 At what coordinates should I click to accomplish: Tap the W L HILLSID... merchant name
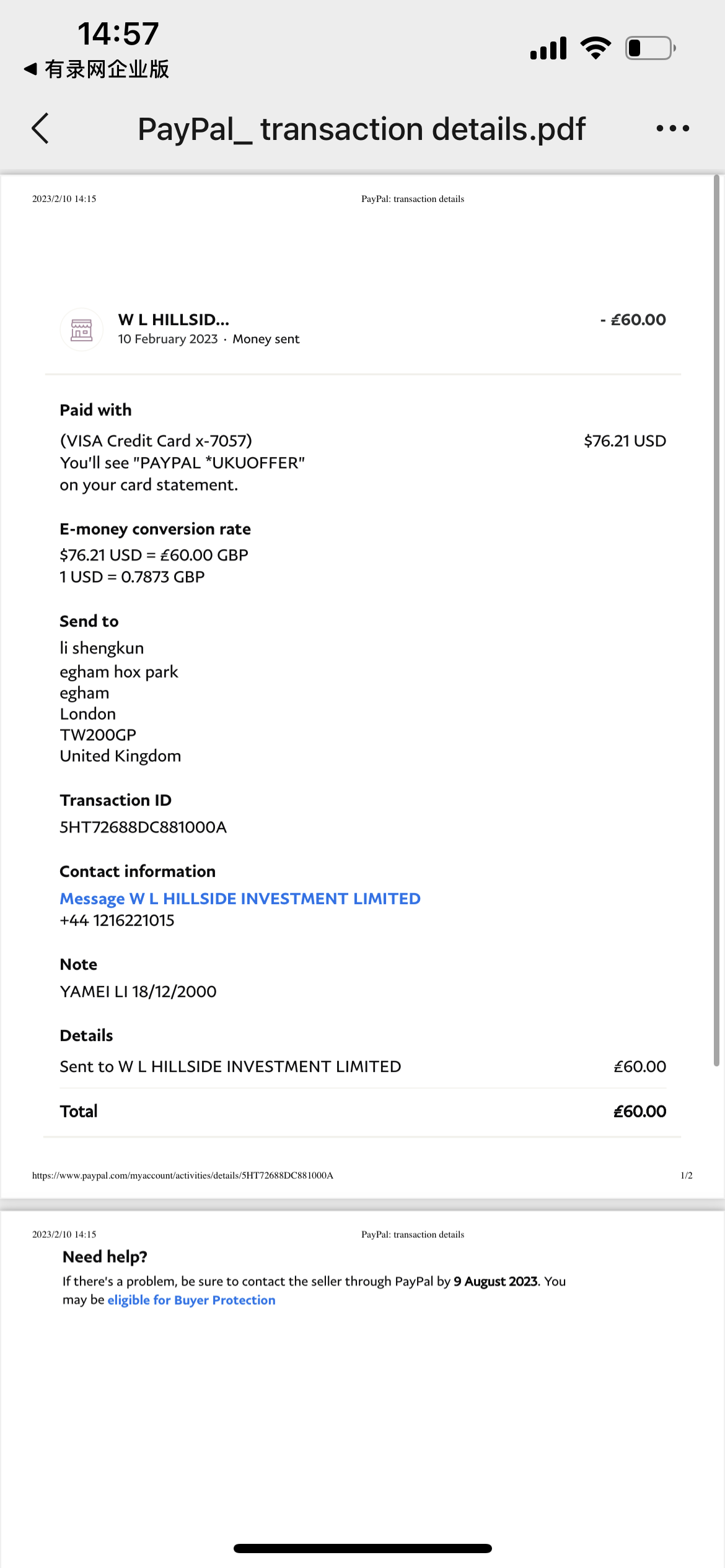coord(174,320)
